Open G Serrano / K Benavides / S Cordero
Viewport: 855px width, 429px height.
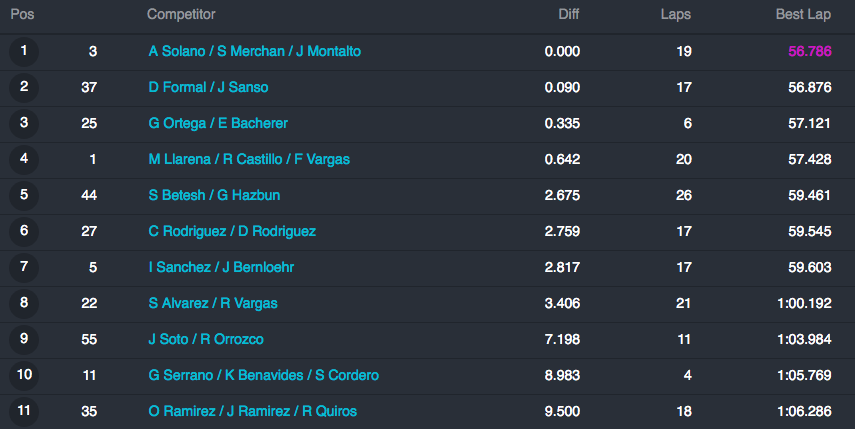click(264, 375)
